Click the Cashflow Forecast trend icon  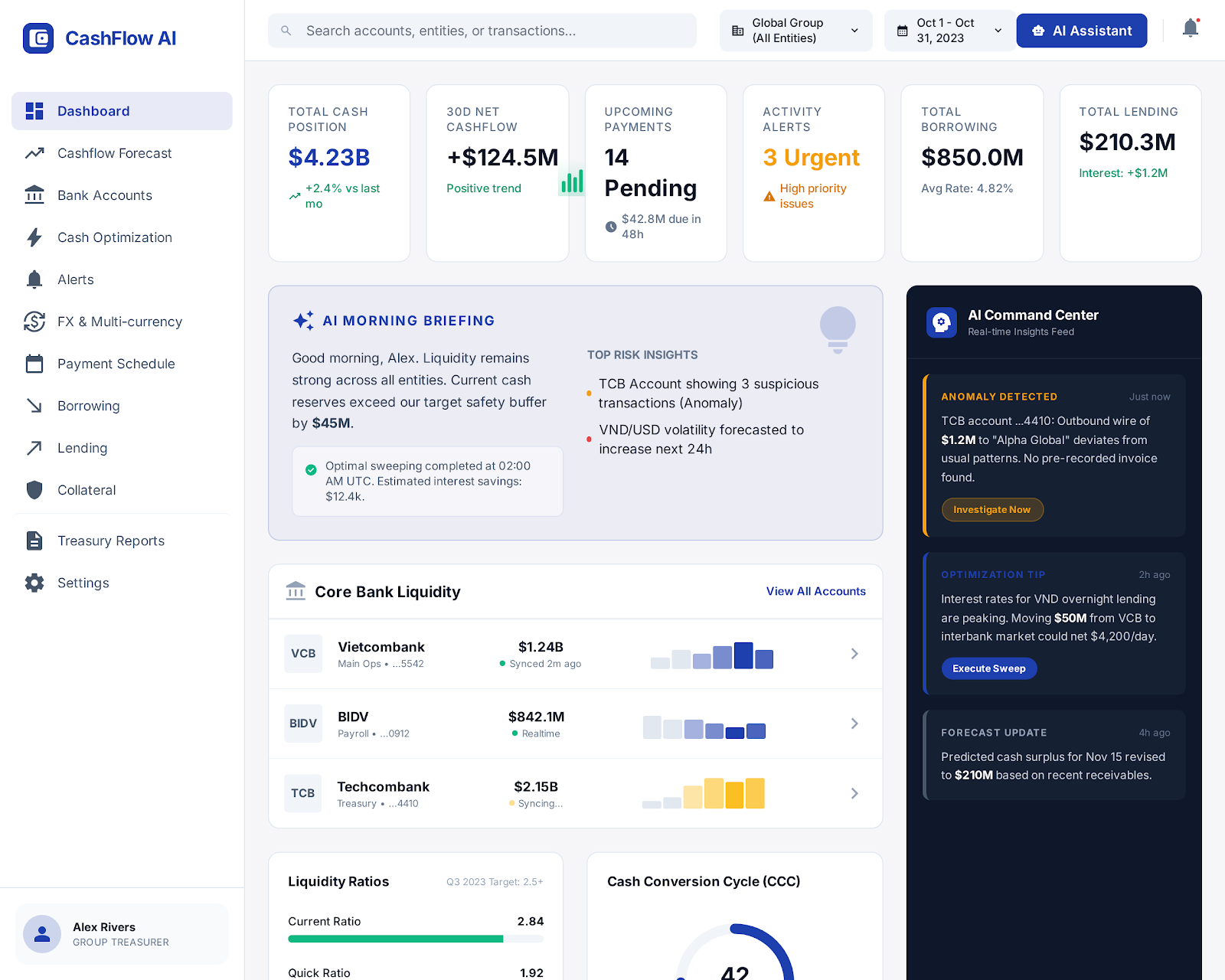coord(34,153)
